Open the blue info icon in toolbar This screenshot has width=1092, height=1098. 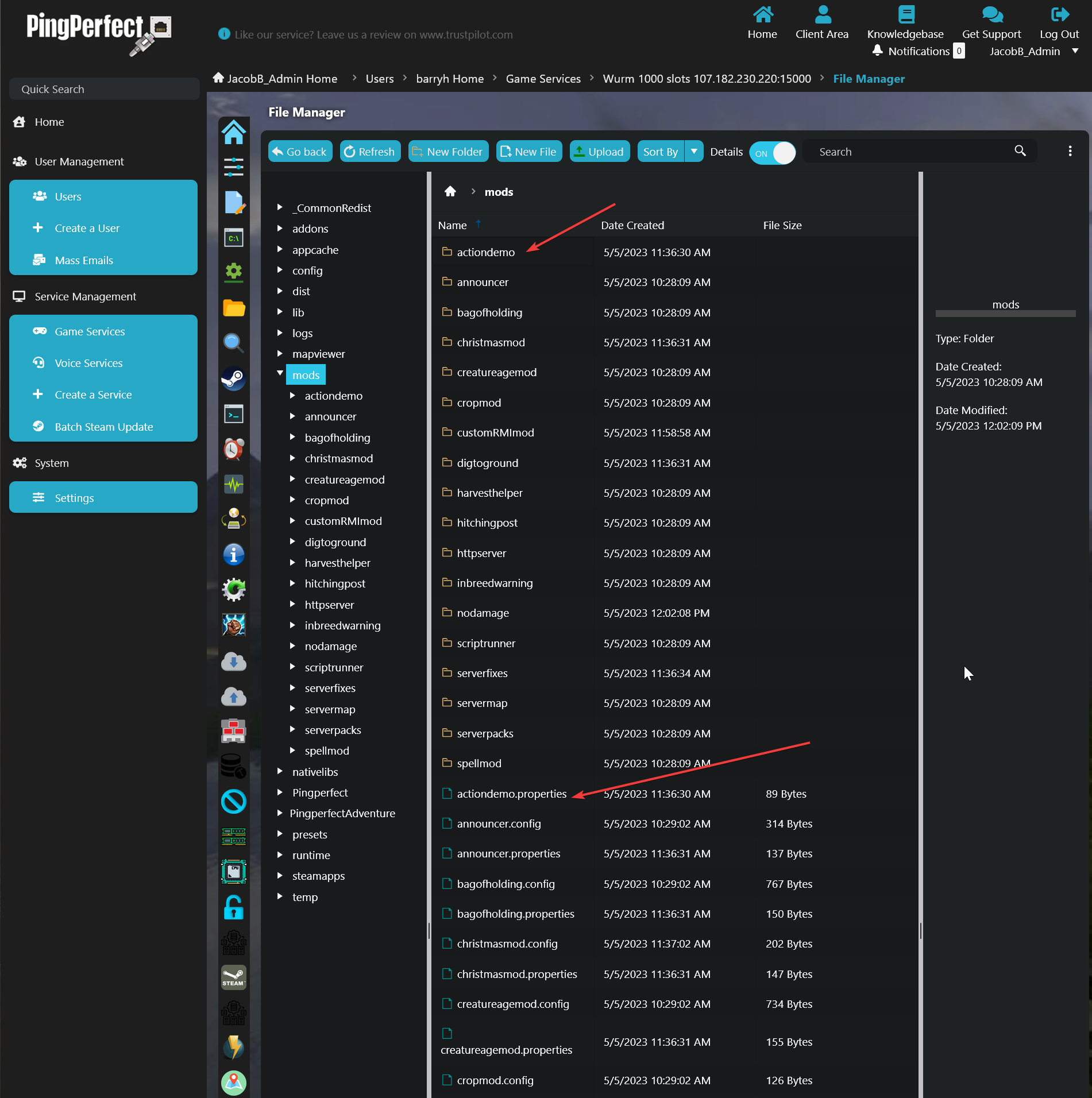click(233, 555)
